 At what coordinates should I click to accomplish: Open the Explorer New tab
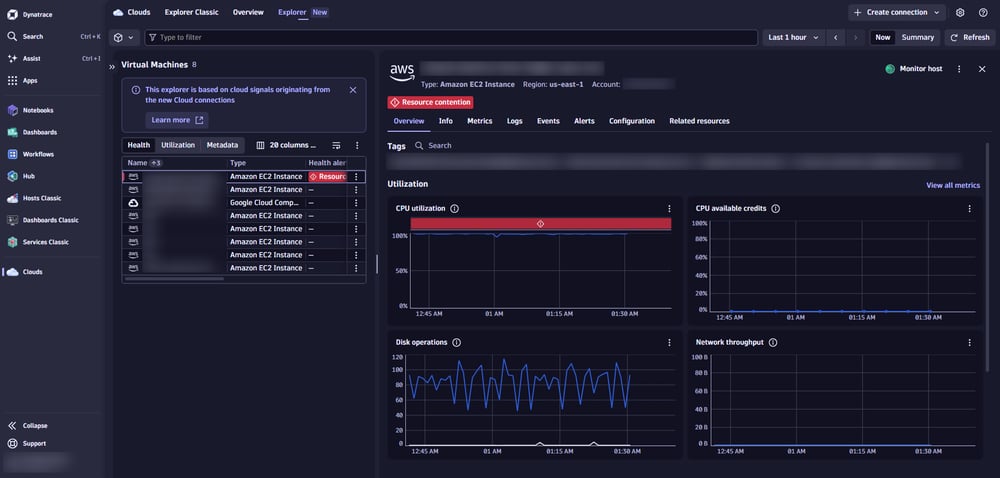tap(303, 12)
